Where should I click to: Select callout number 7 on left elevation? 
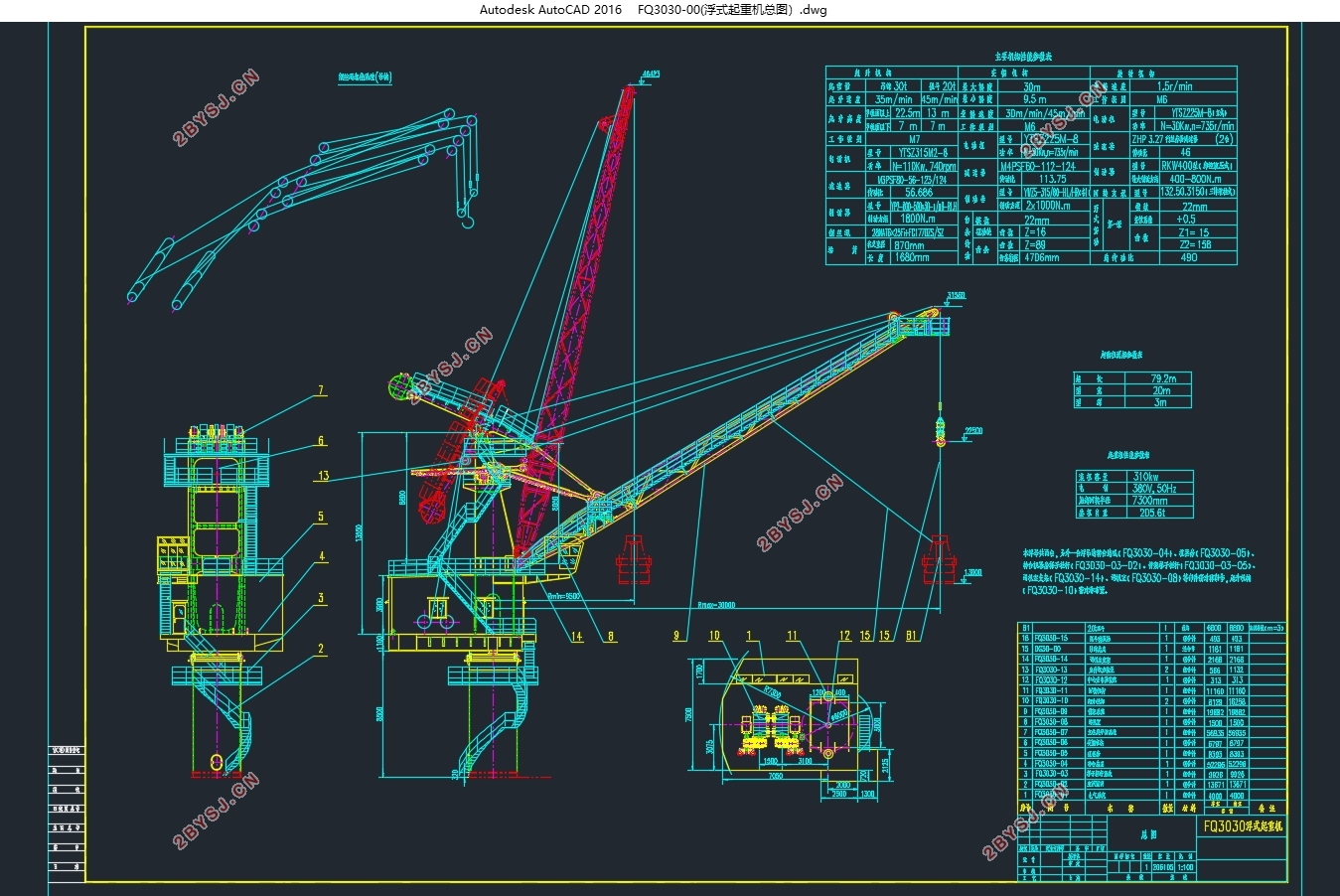[321, 390]
